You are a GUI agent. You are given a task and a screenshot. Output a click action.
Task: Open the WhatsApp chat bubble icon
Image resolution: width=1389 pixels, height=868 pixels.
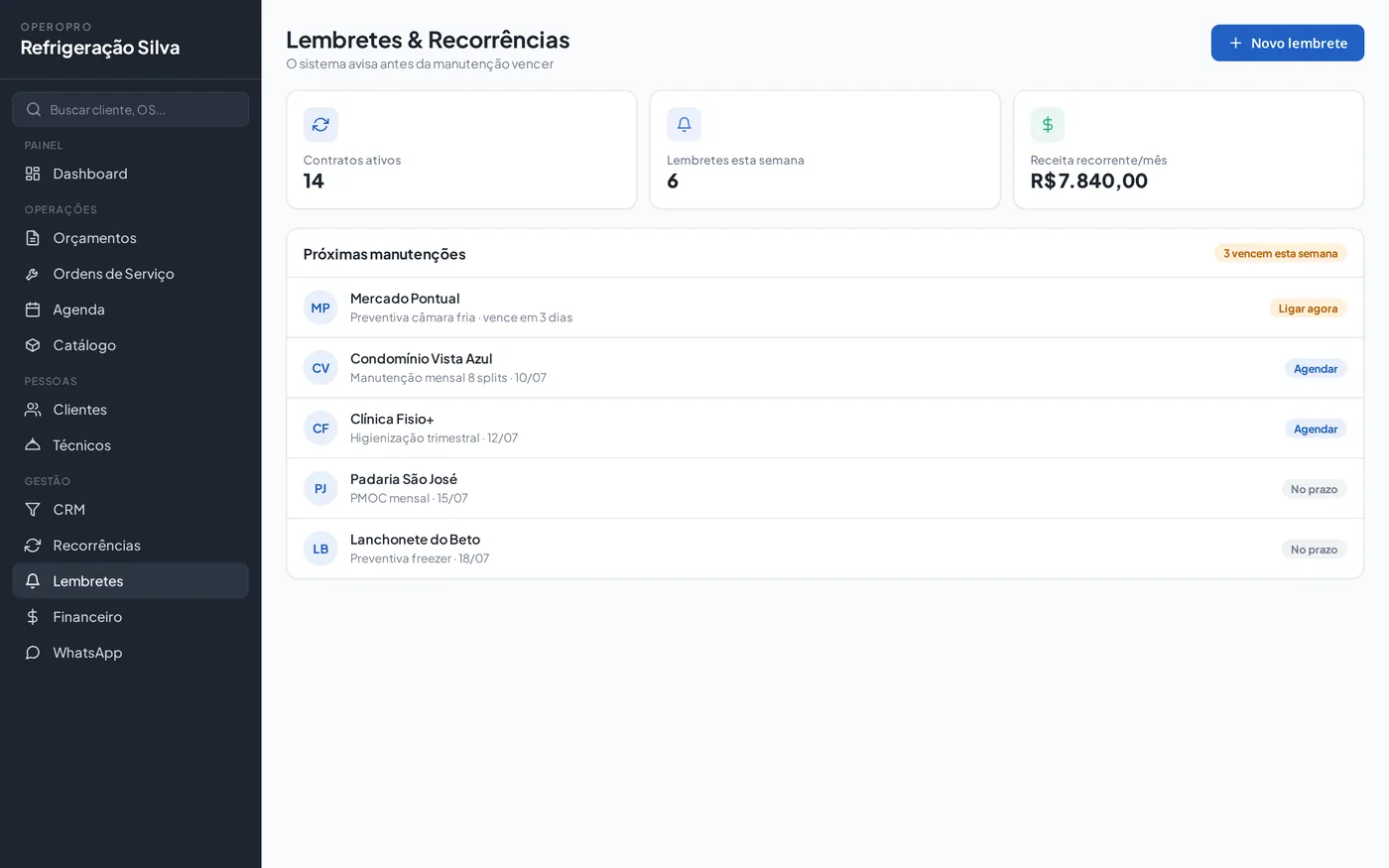coord(33,653)
